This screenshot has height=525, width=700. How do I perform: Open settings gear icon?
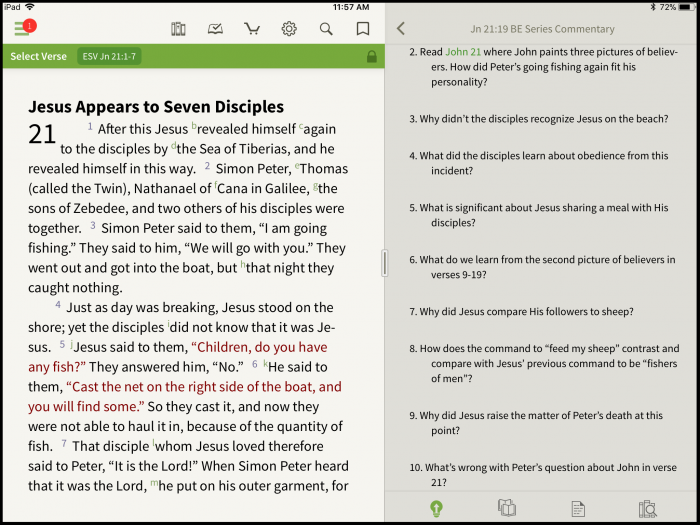[x=289, y=29]
